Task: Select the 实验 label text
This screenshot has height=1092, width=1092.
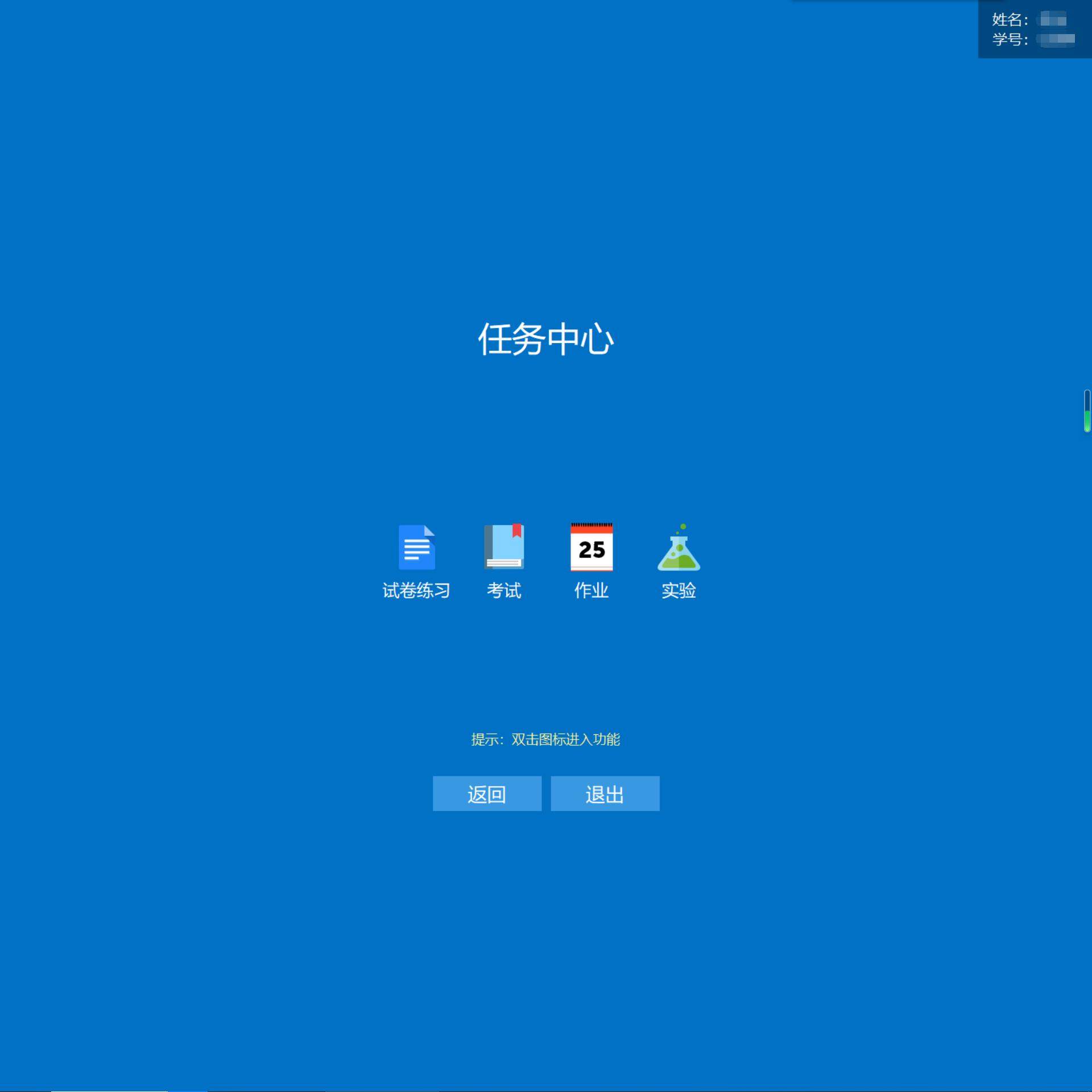Action: [679, 590]
